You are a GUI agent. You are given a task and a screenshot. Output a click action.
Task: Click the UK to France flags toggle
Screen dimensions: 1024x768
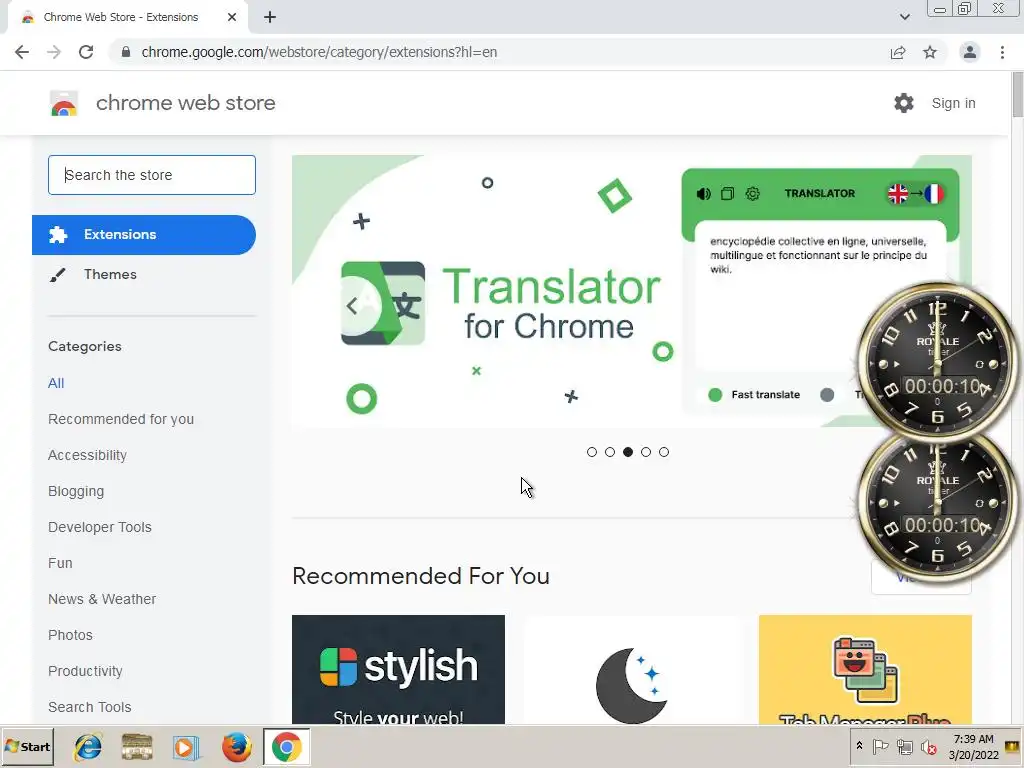pos(916,194)
